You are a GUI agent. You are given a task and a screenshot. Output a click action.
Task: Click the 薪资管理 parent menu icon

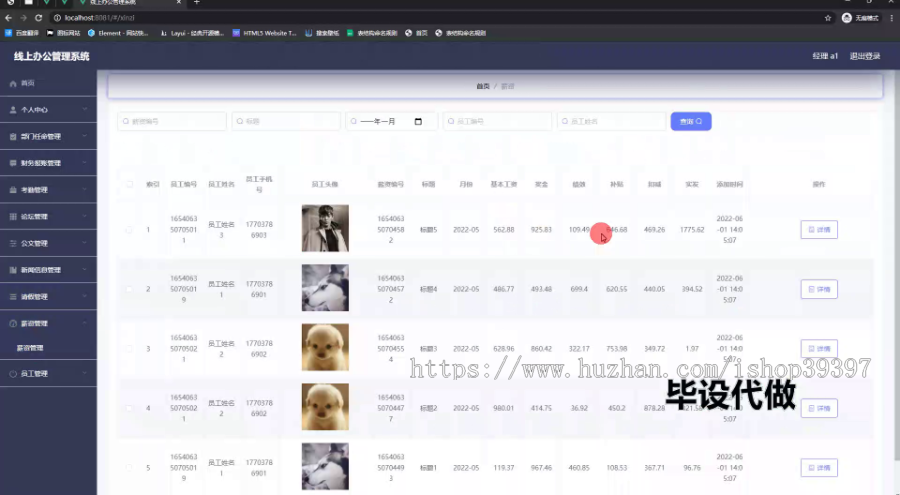pyautogui.click(x=13, y=324)
